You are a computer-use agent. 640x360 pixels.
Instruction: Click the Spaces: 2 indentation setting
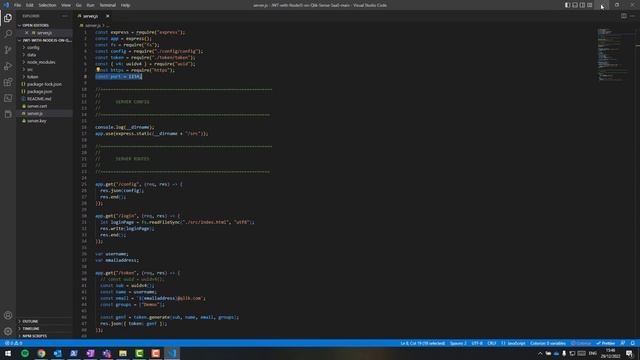tap(458, 343)
